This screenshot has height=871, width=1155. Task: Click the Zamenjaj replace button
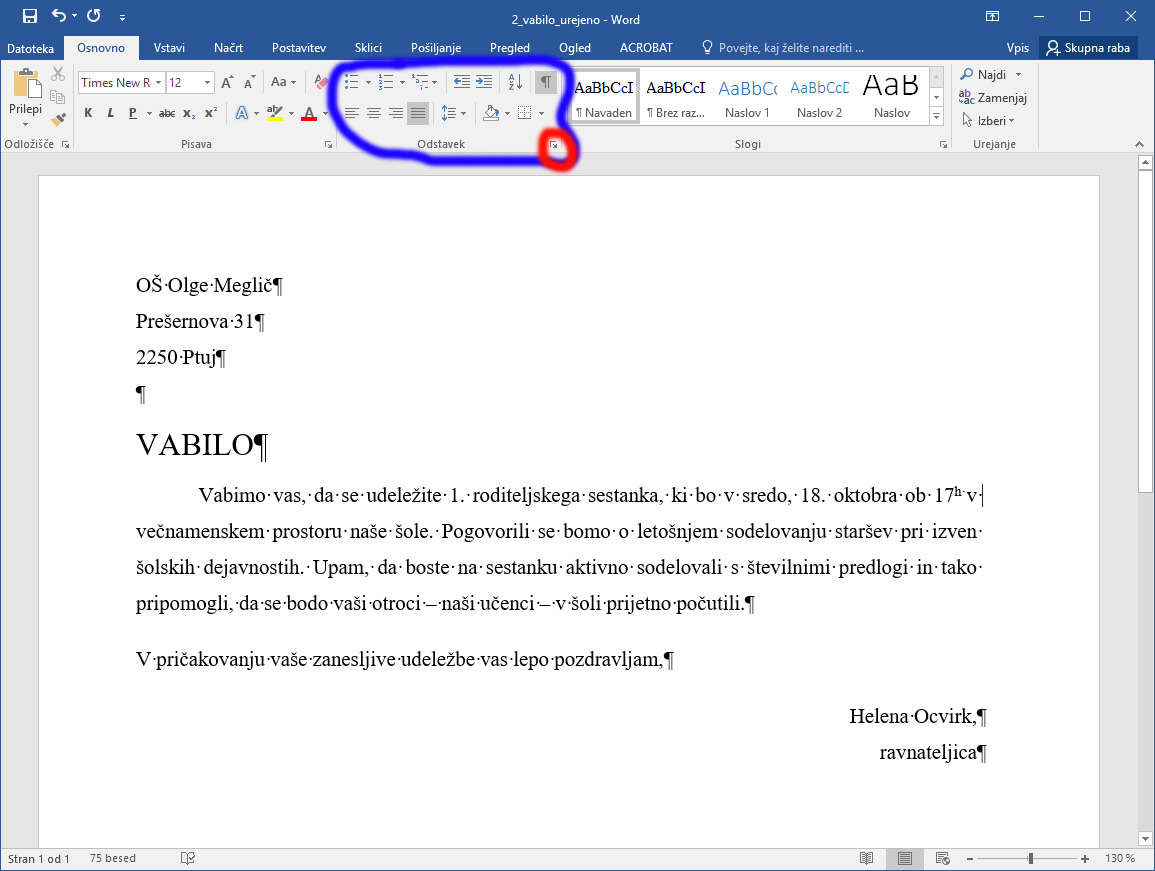(993, 97)
